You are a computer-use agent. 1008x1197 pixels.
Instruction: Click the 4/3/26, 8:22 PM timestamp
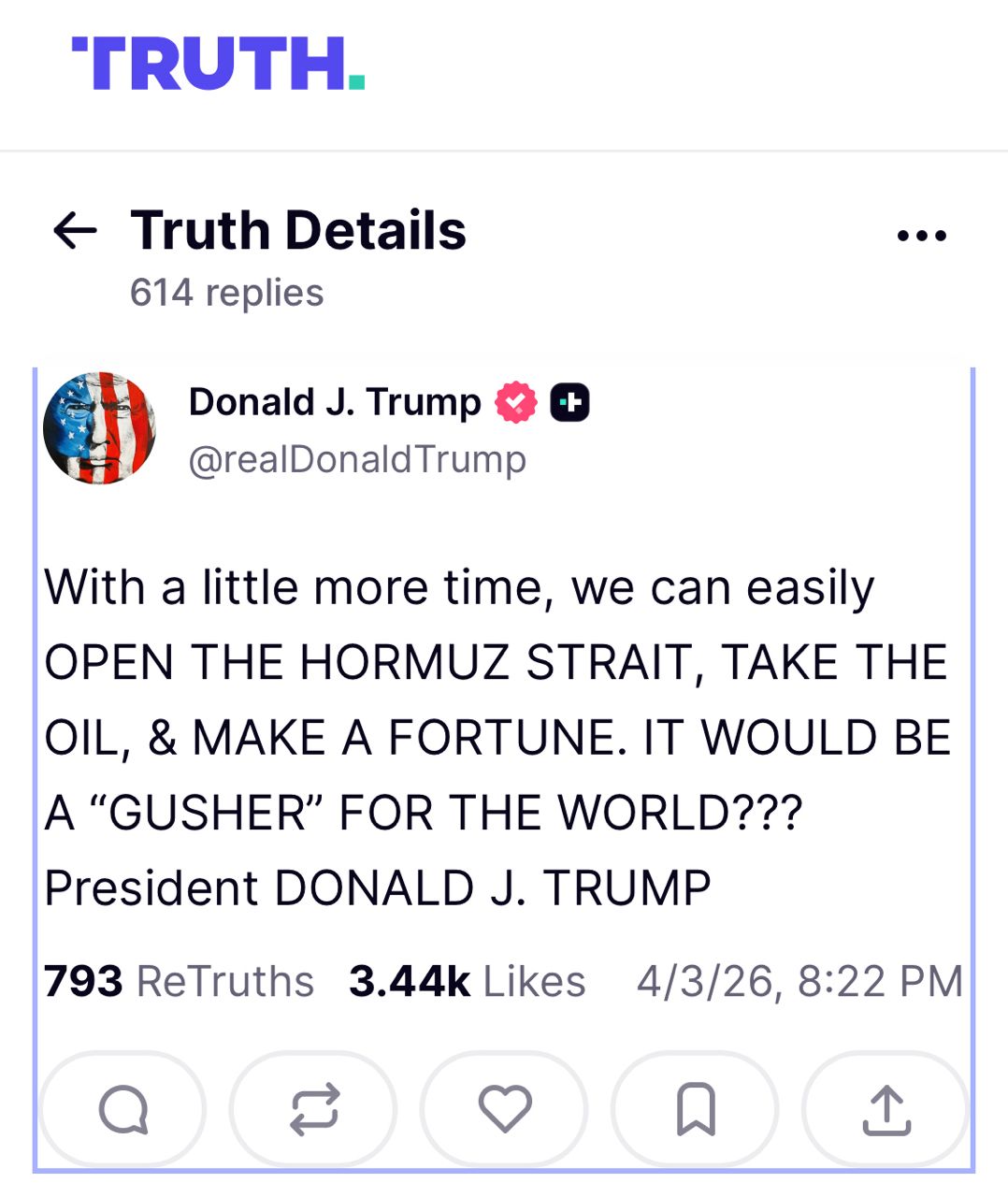coord(799,982)
